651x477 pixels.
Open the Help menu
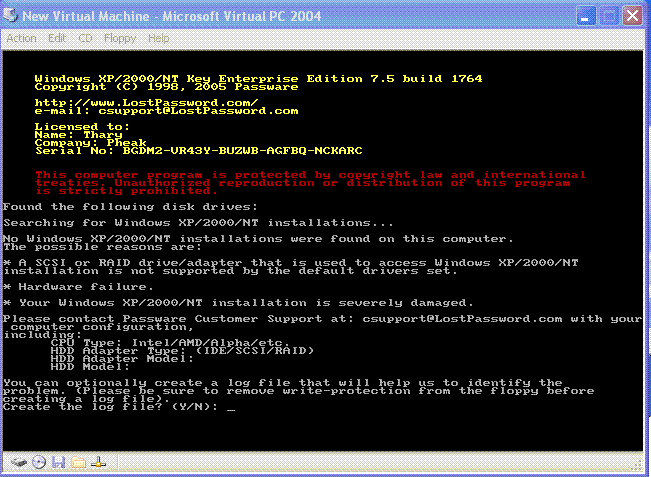click(x=159, y=38)
